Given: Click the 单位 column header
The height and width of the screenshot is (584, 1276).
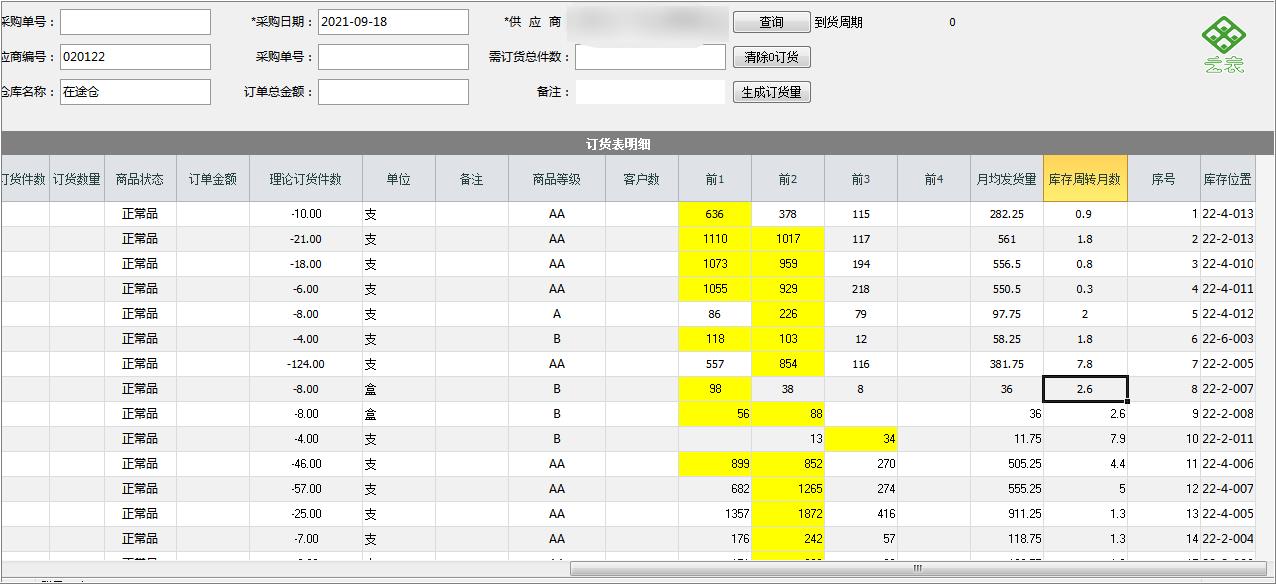Looking at the screenshot, I should click(399, 179).
